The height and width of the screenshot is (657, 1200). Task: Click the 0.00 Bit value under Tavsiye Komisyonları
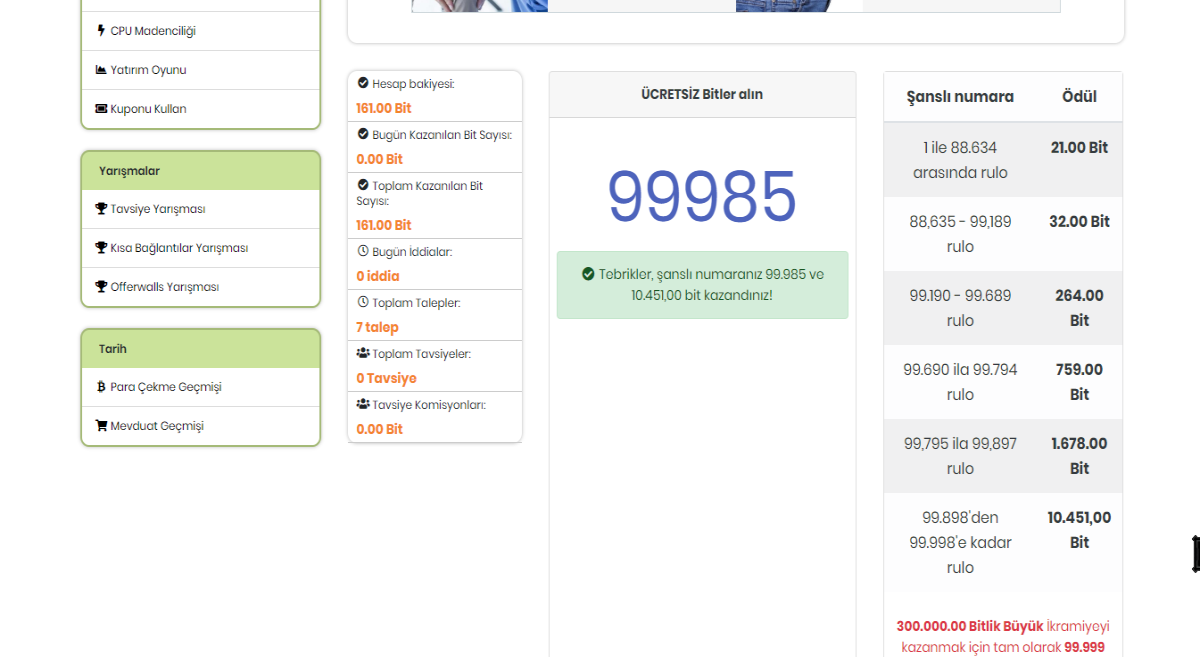coord(379,429)
